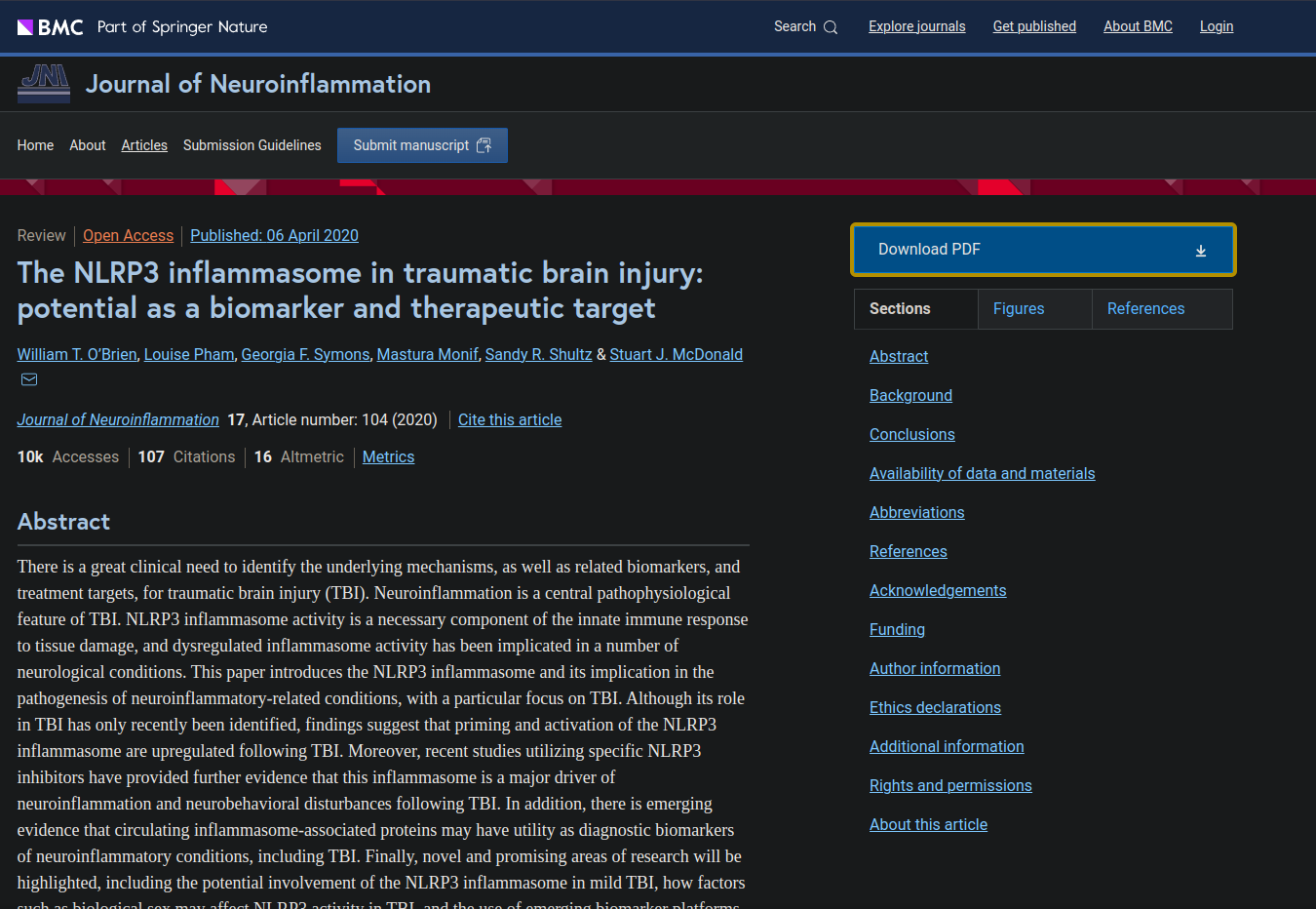The image size is (1316, 909).
Task: Click the Login link
Action: [1217, 26]
